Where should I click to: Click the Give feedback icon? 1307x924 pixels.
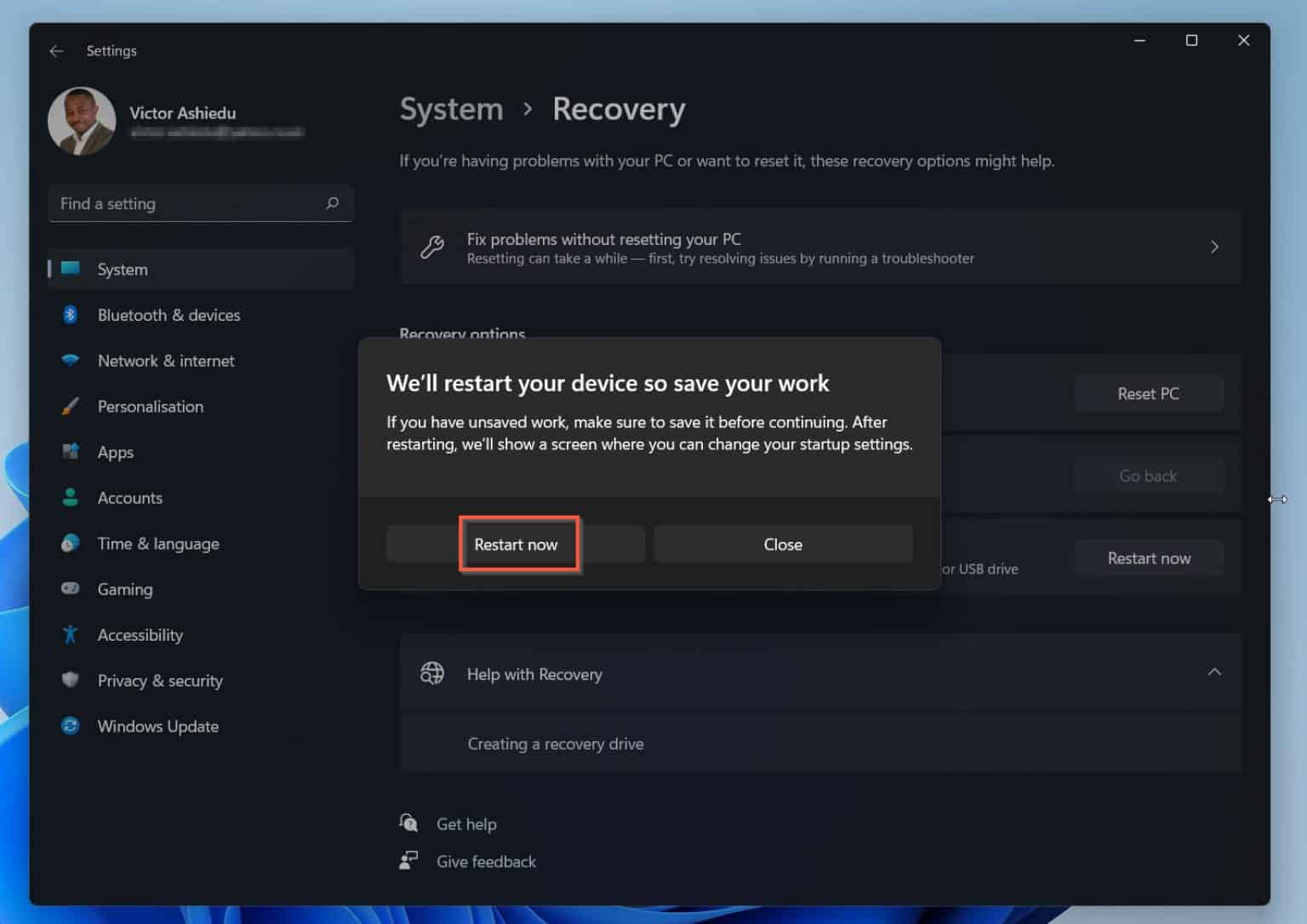click(x=409, y=860)
